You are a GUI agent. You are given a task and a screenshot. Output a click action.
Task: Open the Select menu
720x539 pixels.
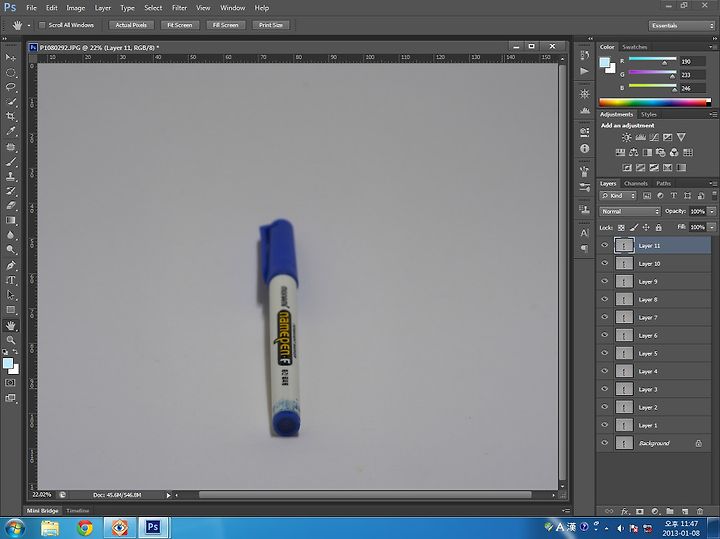point(153,8)
